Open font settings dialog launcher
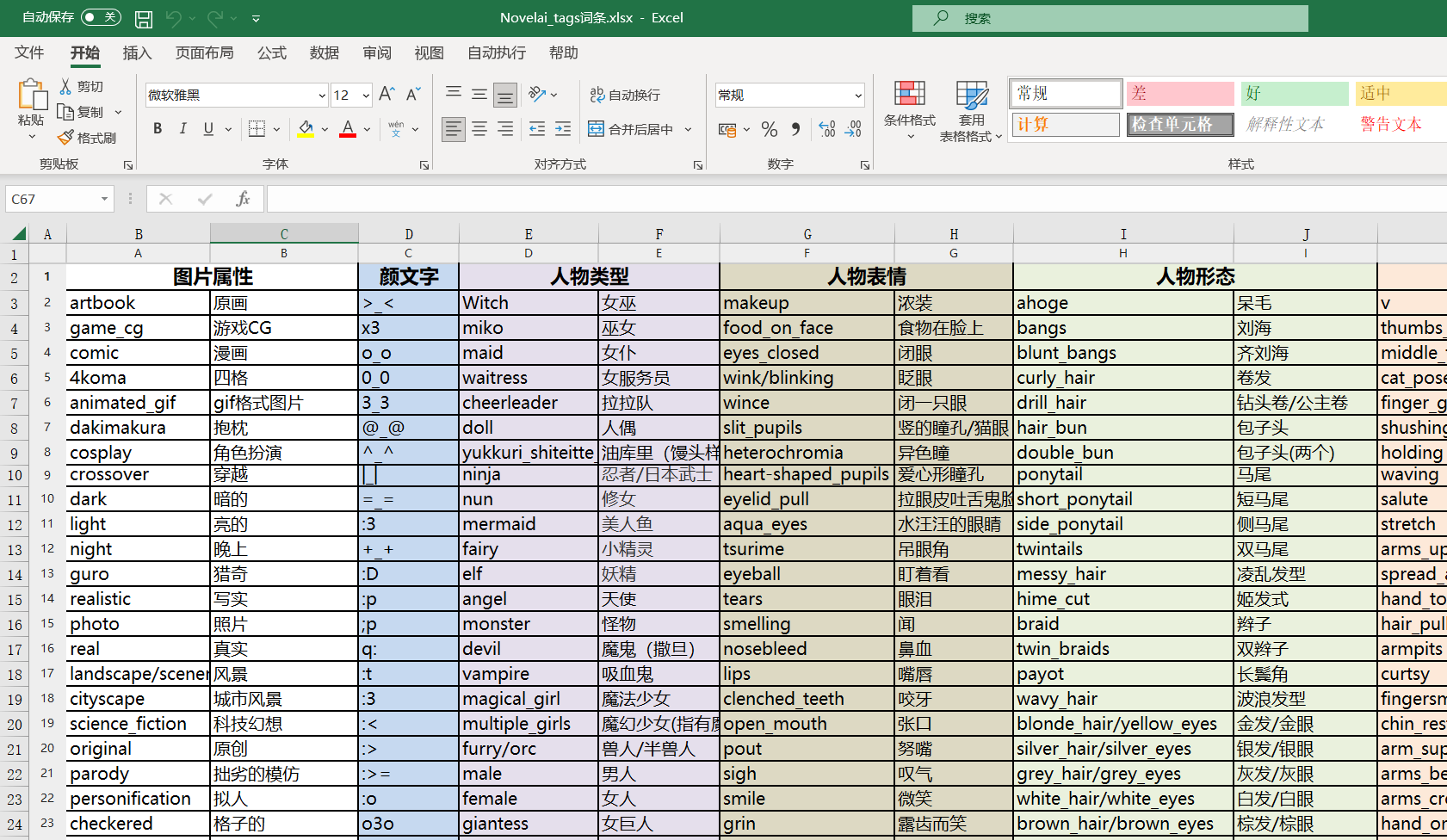Screen dimensions: 1447x840 (424, 164)
